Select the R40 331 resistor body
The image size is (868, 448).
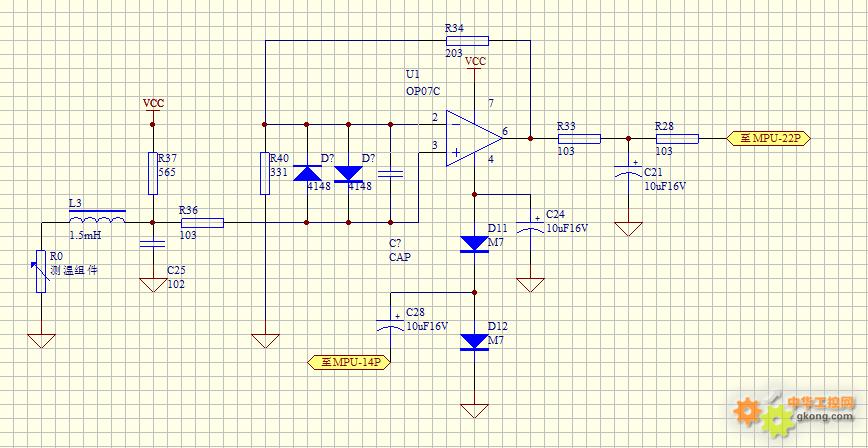click(x=264, y=173)
